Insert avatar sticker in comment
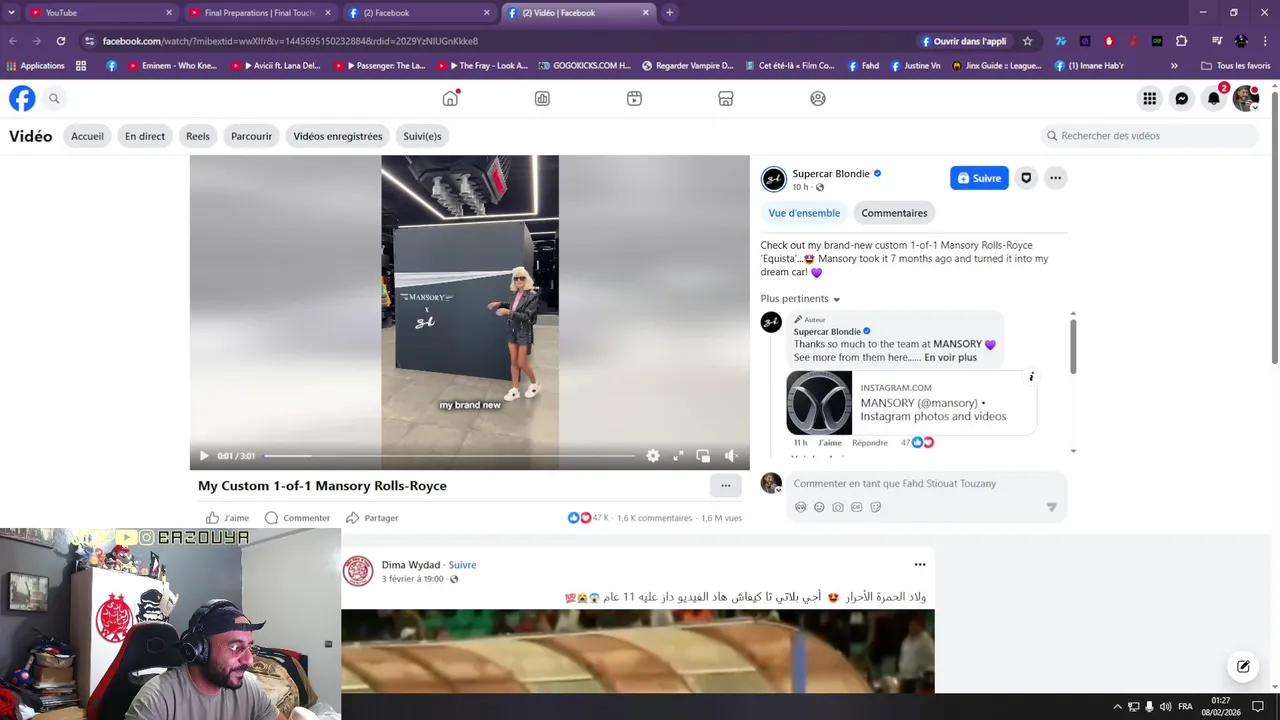The width and height of the screenshot is (1280, 720). click(x=800, y=507)
